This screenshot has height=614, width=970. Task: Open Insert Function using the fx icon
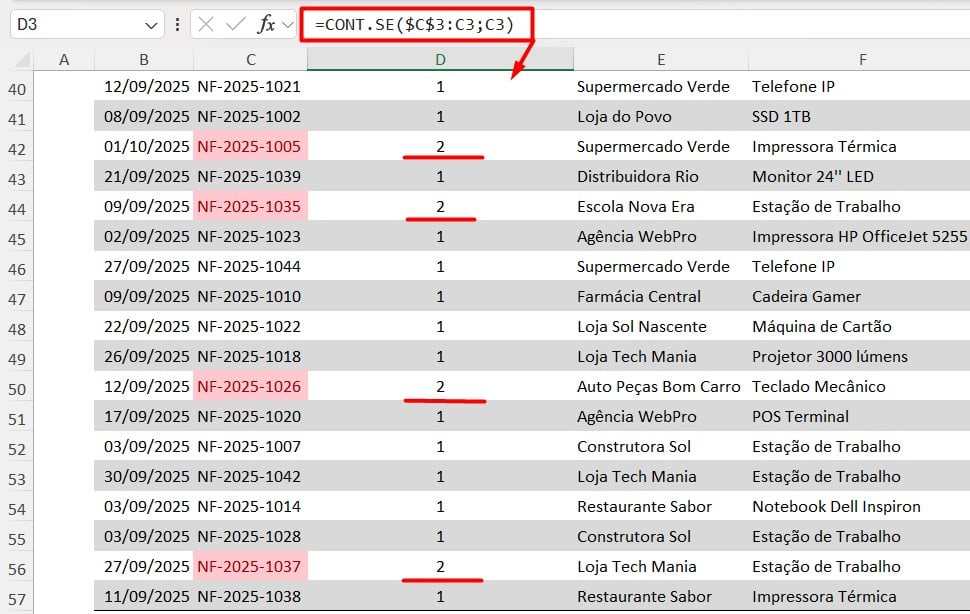pos(266,24)
